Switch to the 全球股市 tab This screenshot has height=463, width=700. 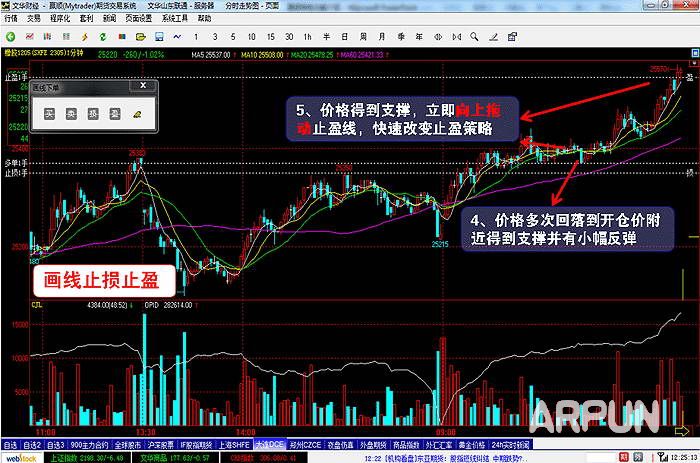point(128,445)
